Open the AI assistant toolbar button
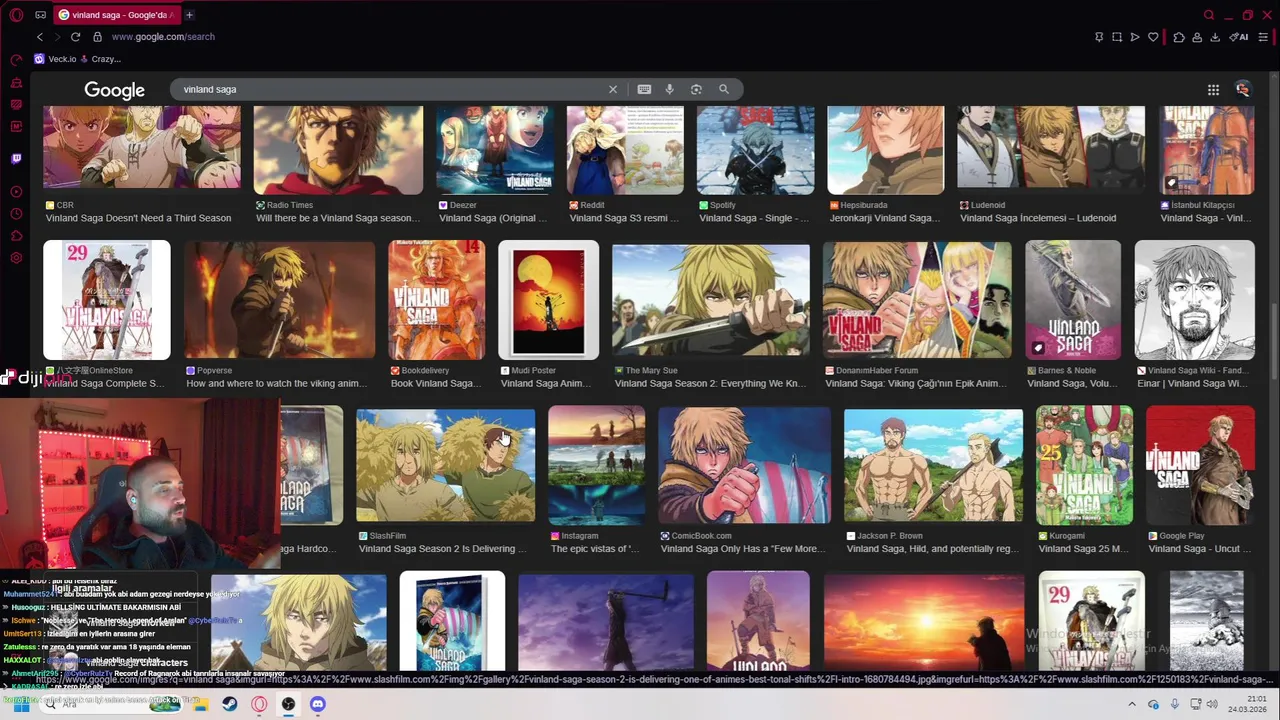The height and width of the screenshot is (720, 1280). (1239, 37)
